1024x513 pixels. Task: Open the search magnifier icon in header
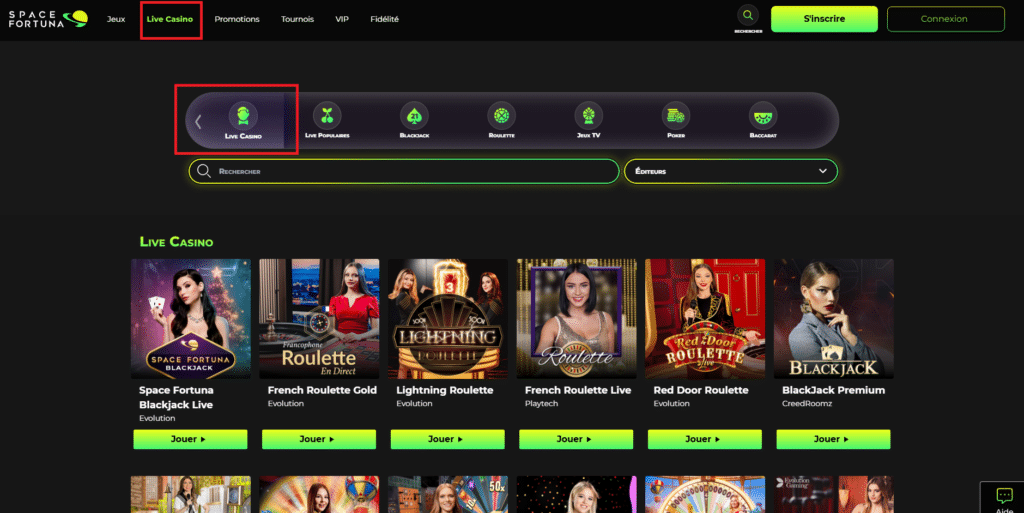tap(748, 15)
